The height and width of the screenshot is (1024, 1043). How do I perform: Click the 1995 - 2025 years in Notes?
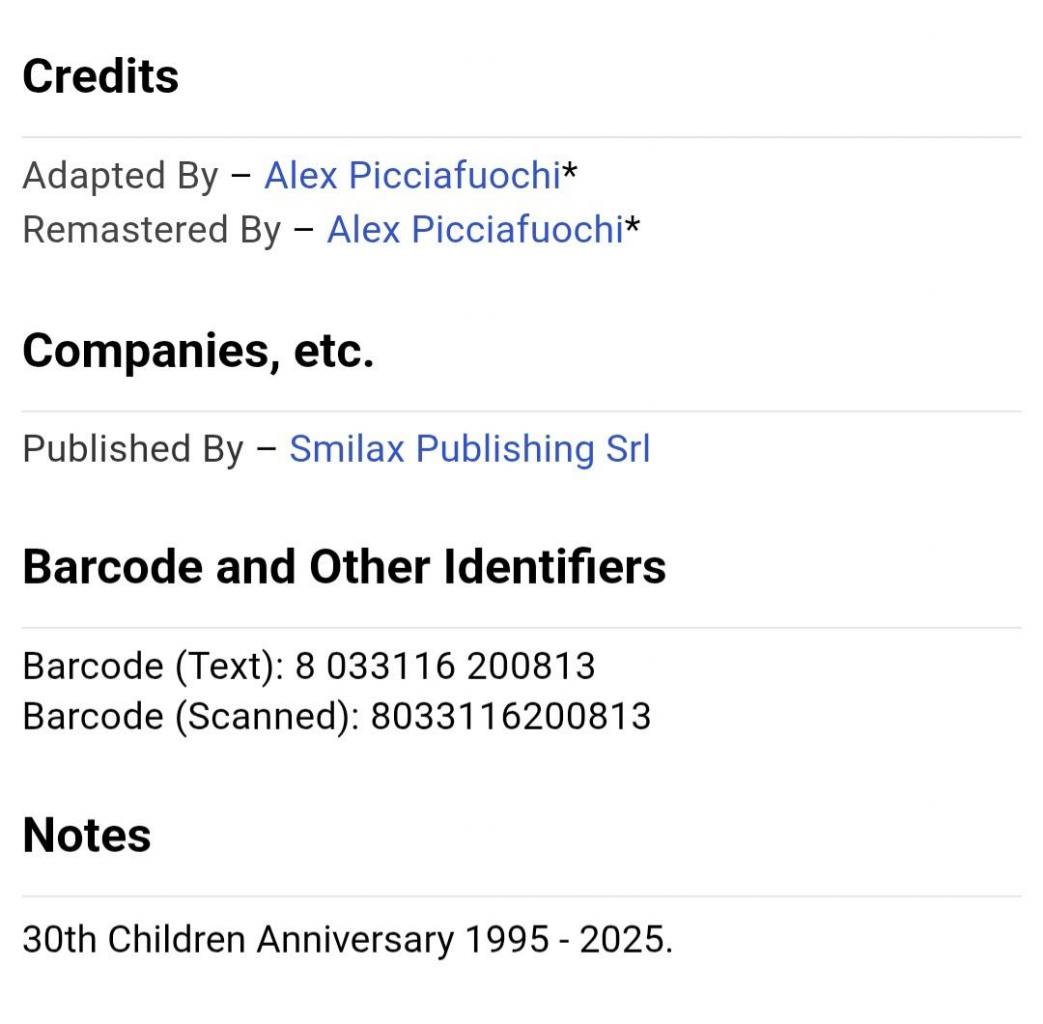(x=569, y=939)
